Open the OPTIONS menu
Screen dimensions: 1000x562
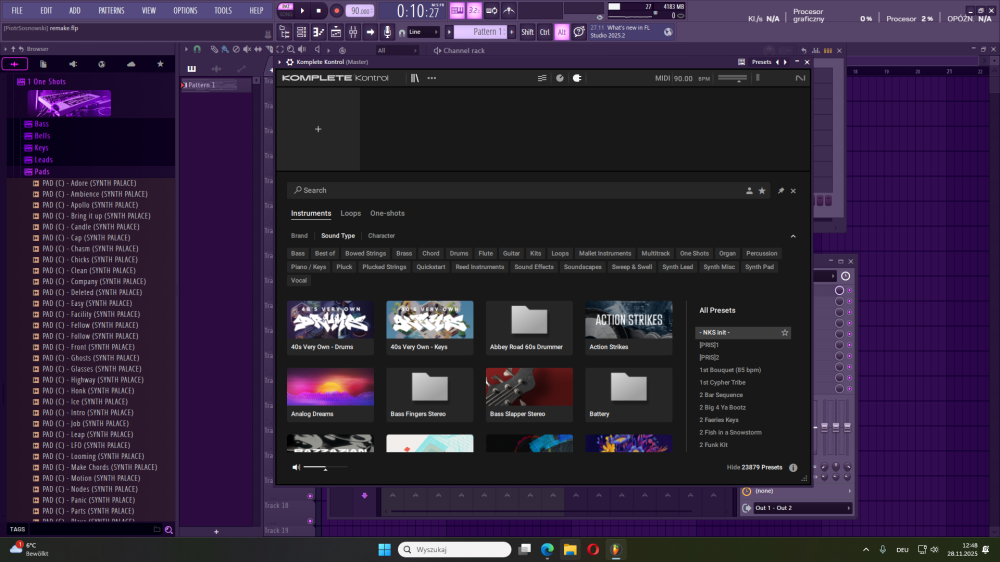pos(186,11)
